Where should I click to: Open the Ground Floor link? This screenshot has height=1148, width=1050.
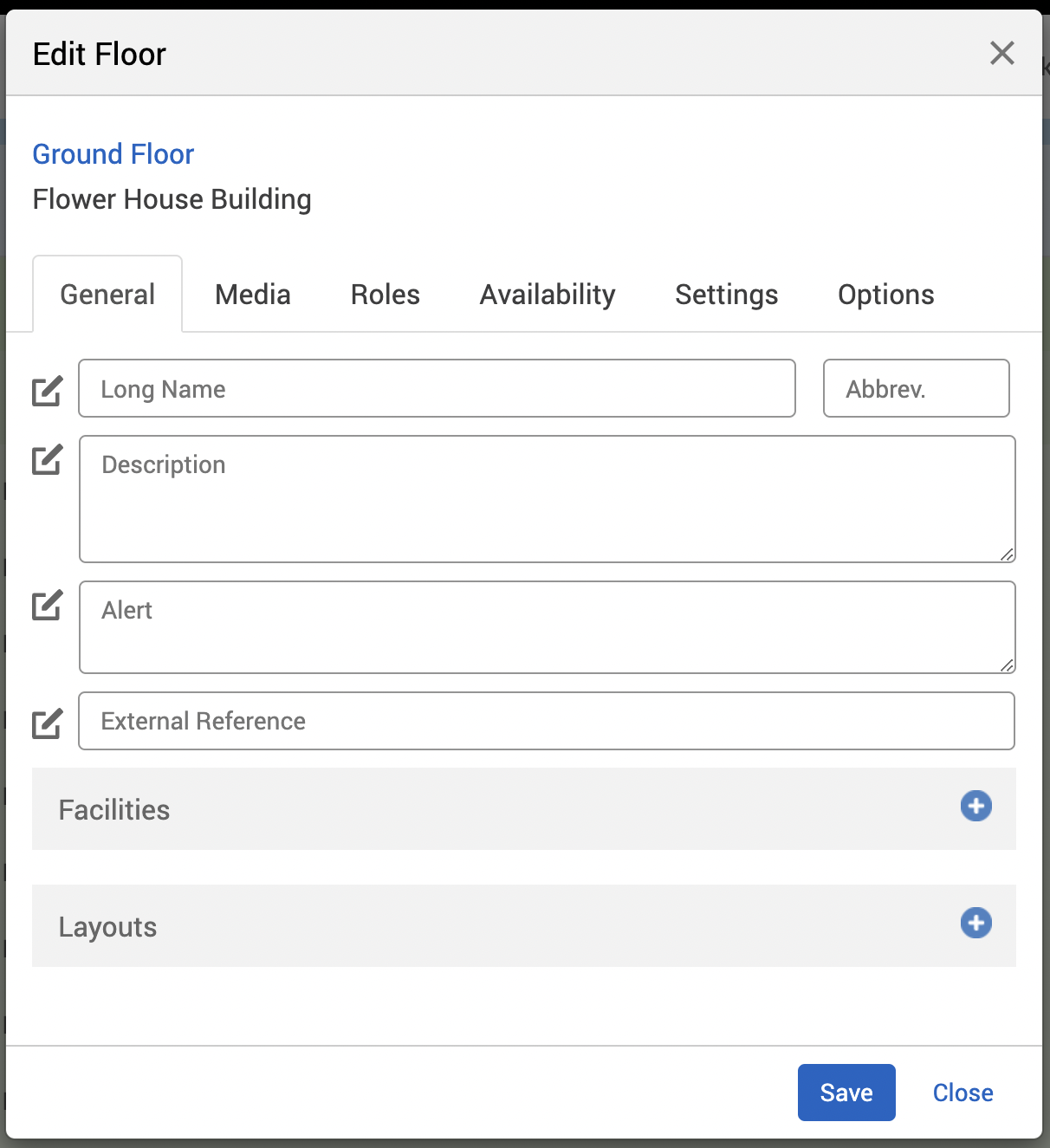click(x=113, y=154)
